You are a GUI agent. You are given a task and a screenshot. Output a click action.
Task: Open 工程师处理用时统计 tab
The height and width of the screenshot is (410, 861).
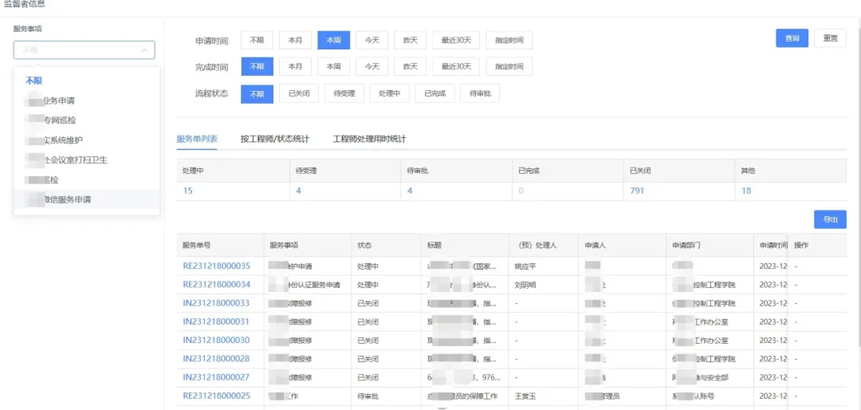(369, 139)
